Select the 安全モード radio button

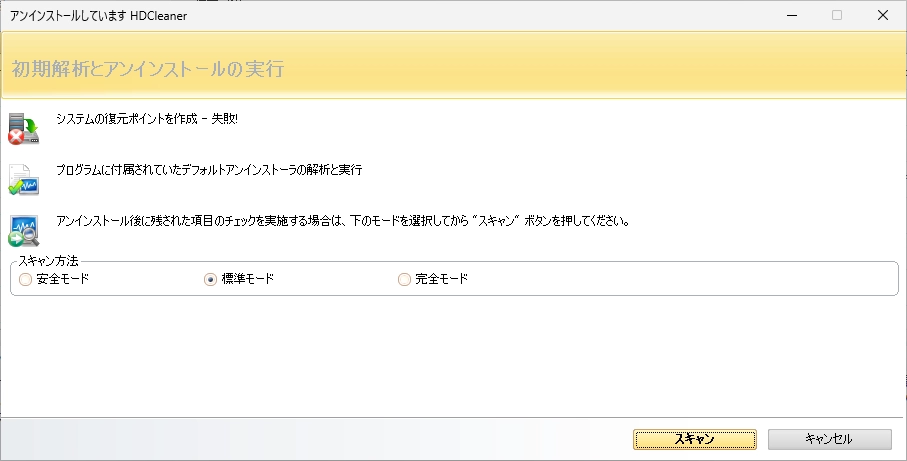25,279
